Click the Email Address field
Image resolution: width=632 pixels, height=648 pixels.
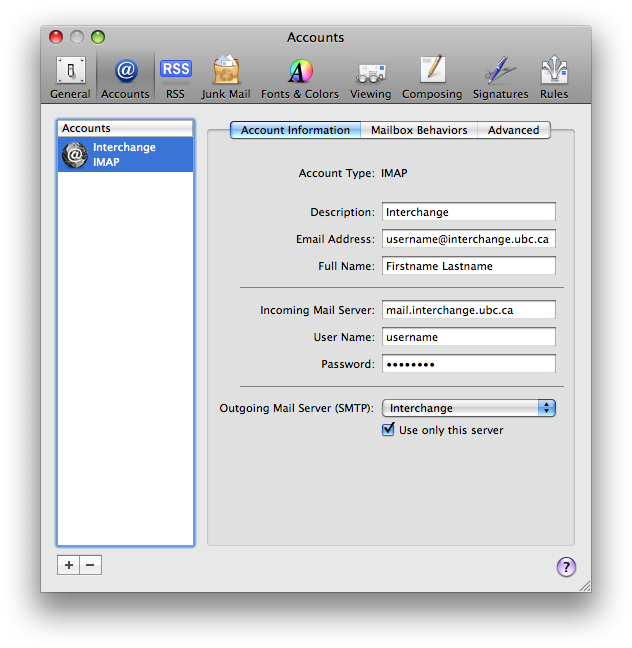click(468, 239)
